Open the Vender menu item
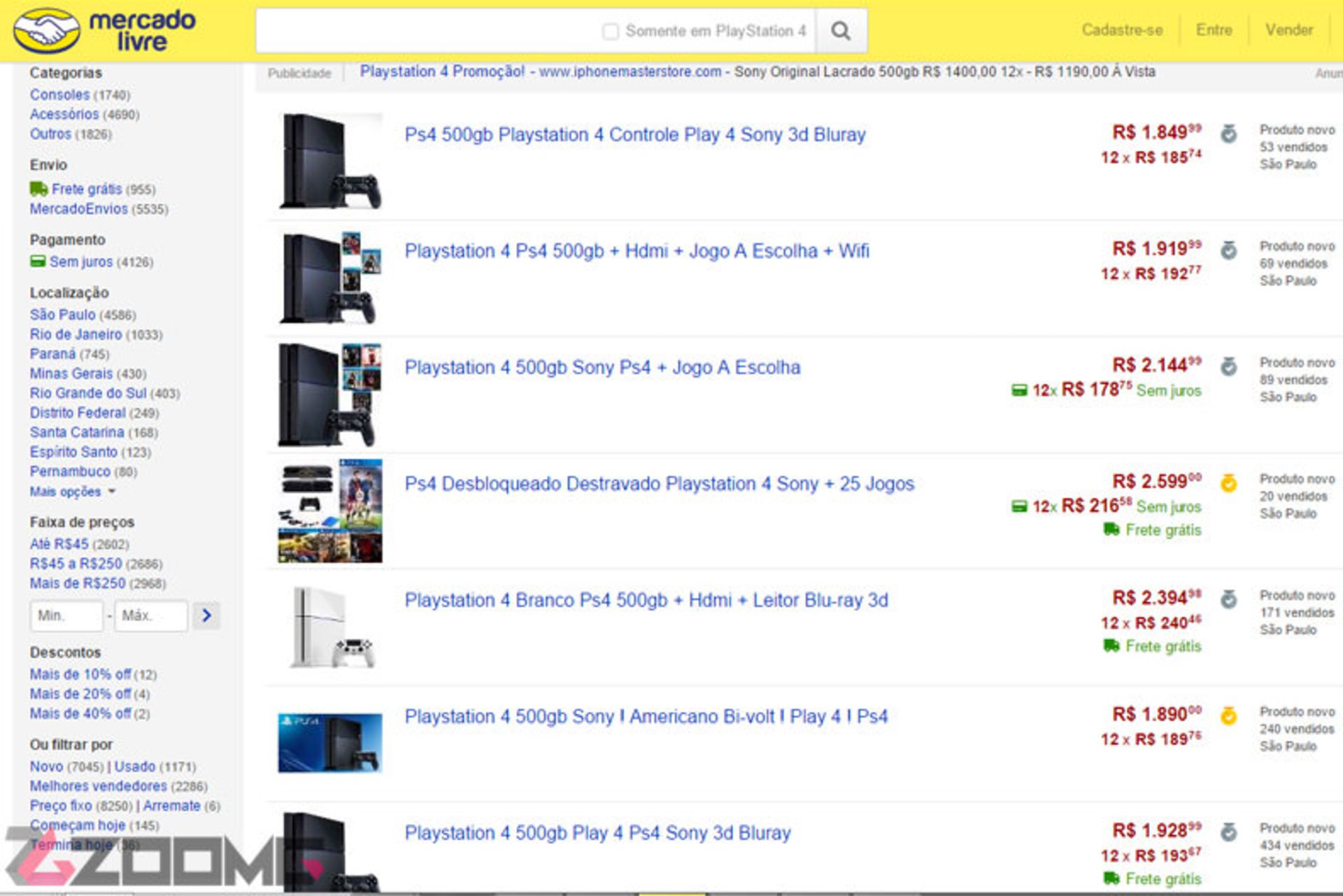1343x896 pixels. coord(1288,30)
